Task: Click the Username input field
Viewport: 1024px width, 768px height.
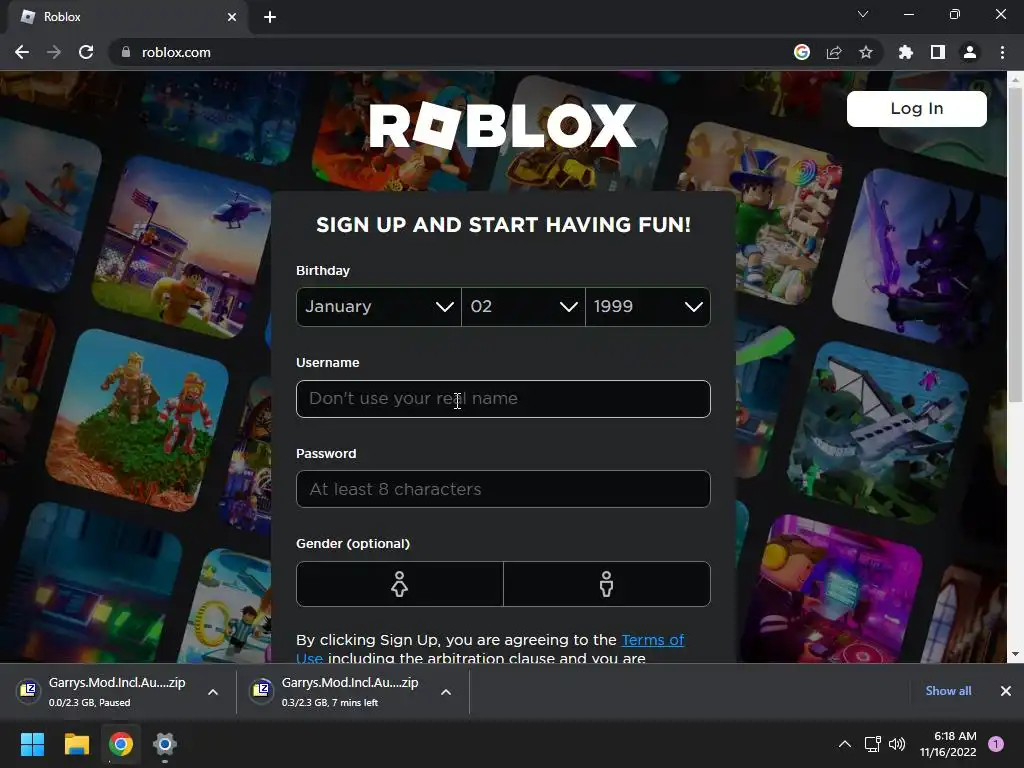Action: 503,398
